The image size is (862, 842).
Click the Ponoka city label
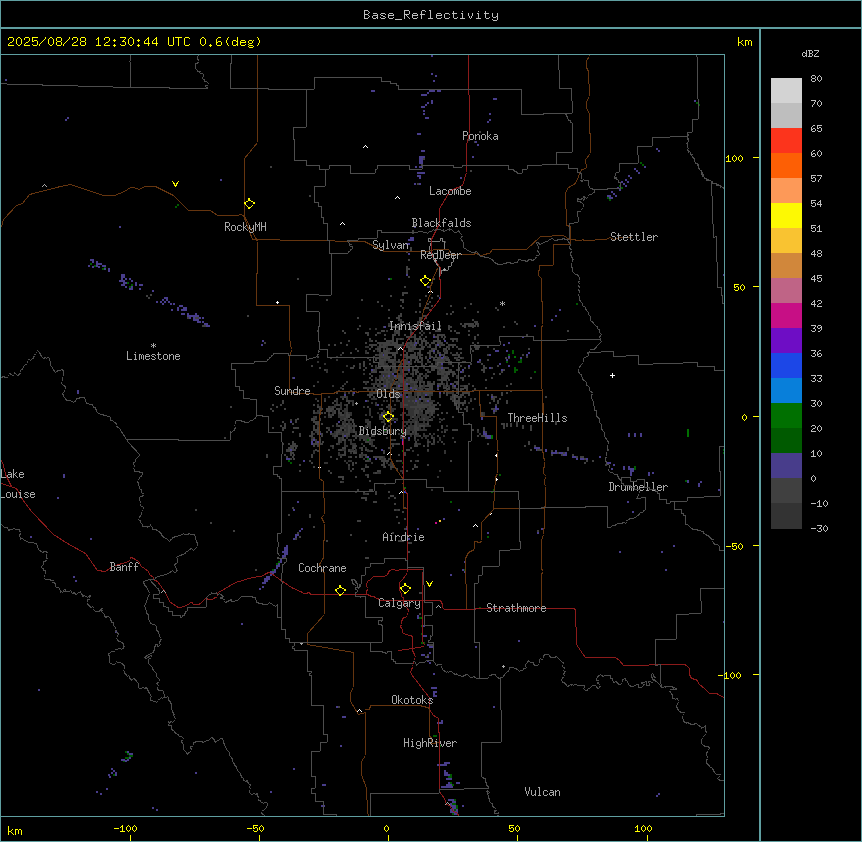(x=480, y=136)
